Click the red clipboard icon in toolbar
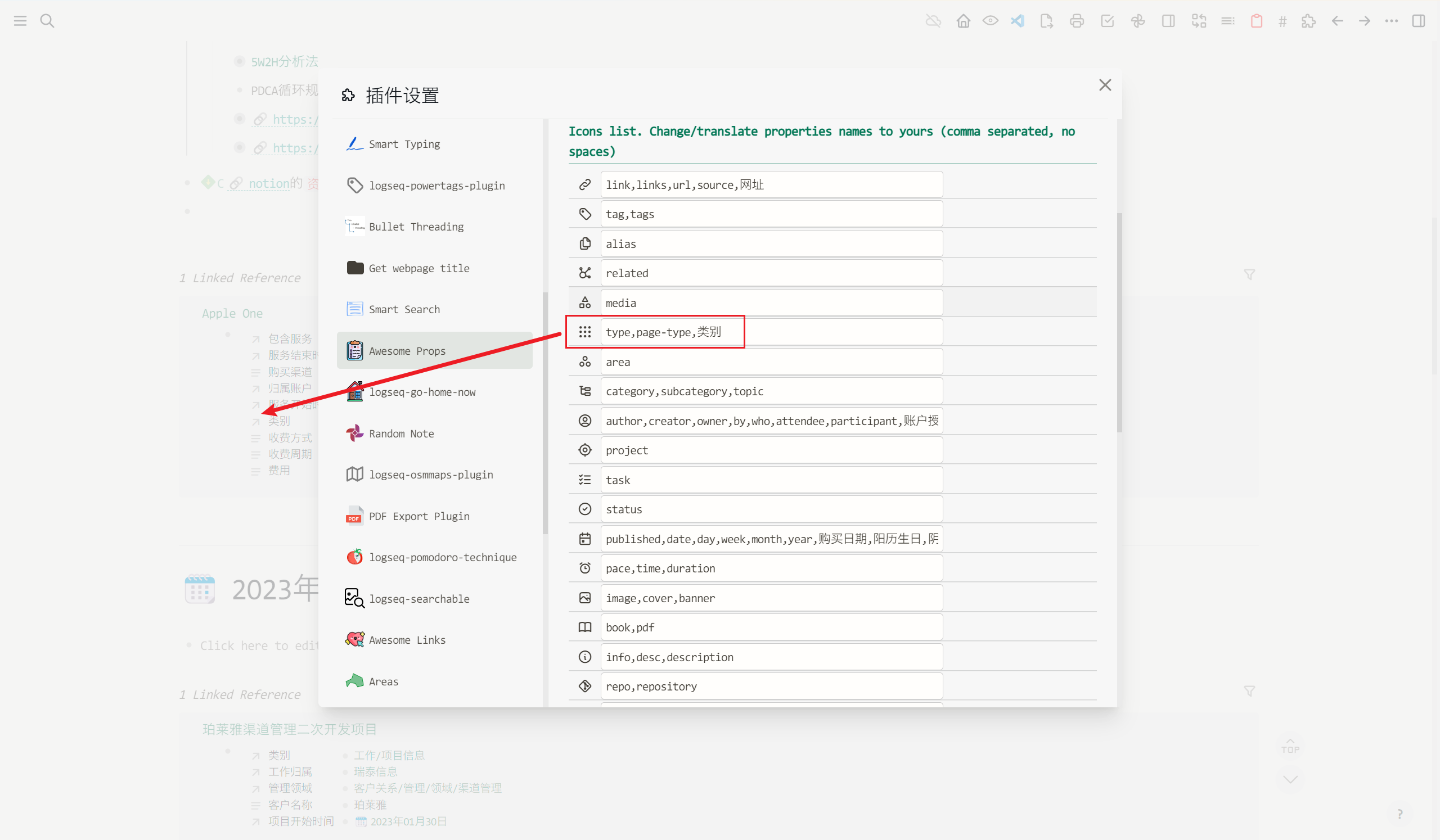The height and width of the screenshot is (840, 1440). 1256,21
